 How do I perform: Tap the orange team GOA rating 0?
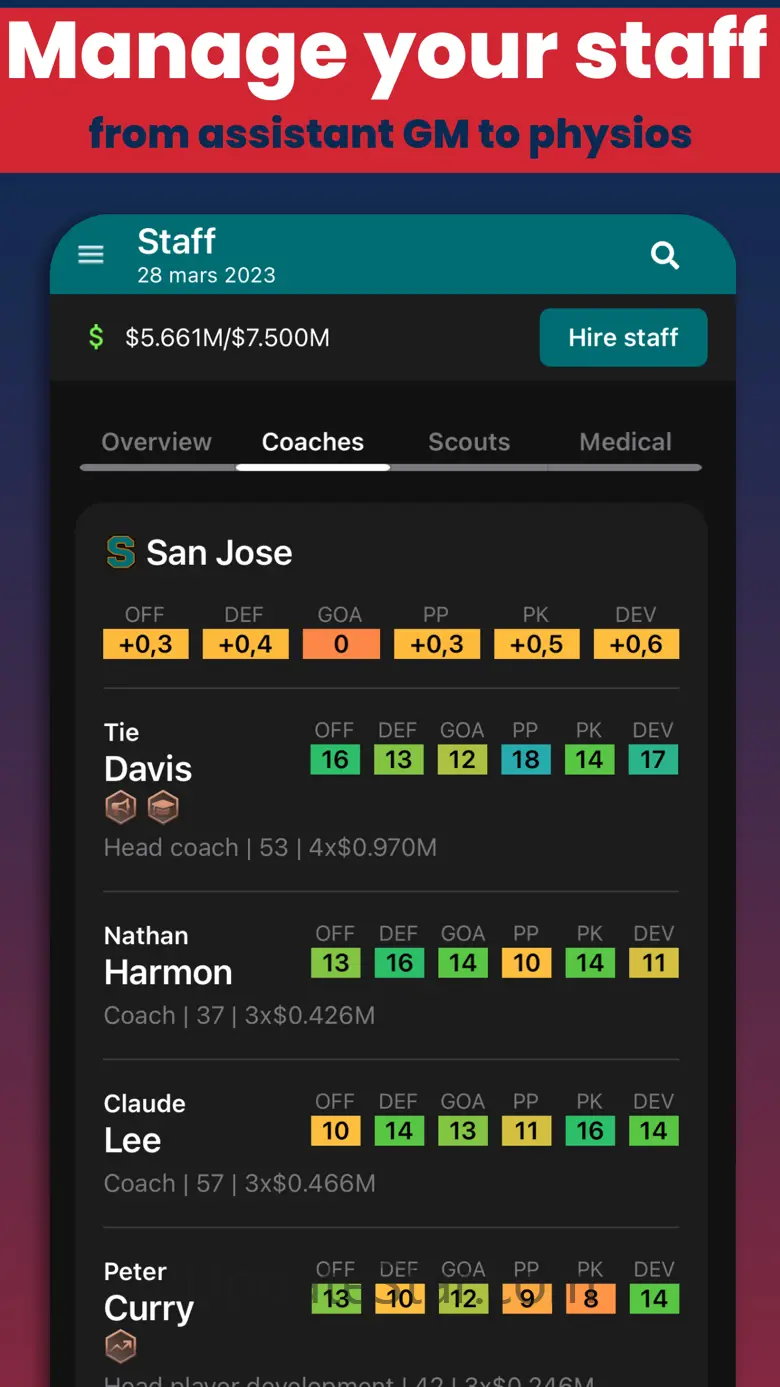341,644
